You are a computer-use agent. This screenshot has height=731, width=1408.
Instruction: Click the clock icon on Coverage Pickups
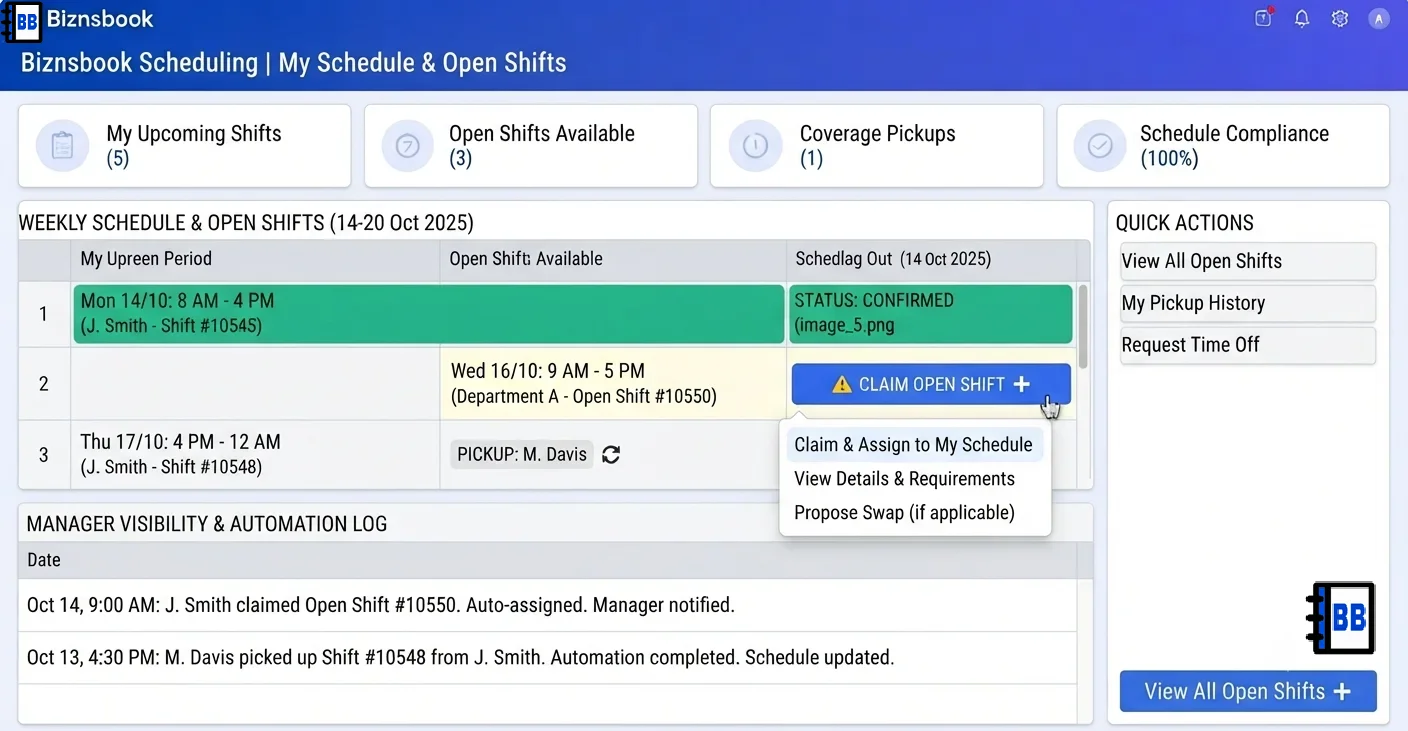pos(755,146)
